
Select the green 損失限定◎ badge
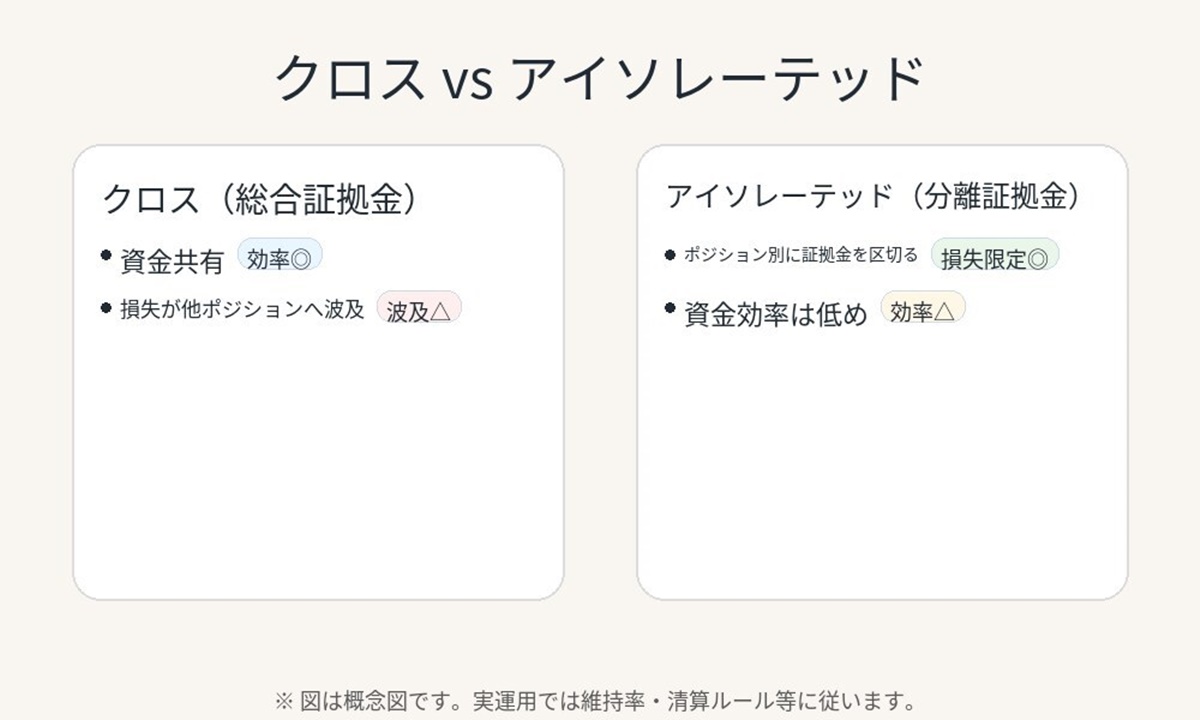pyautogui.click(x=994, y=256)
